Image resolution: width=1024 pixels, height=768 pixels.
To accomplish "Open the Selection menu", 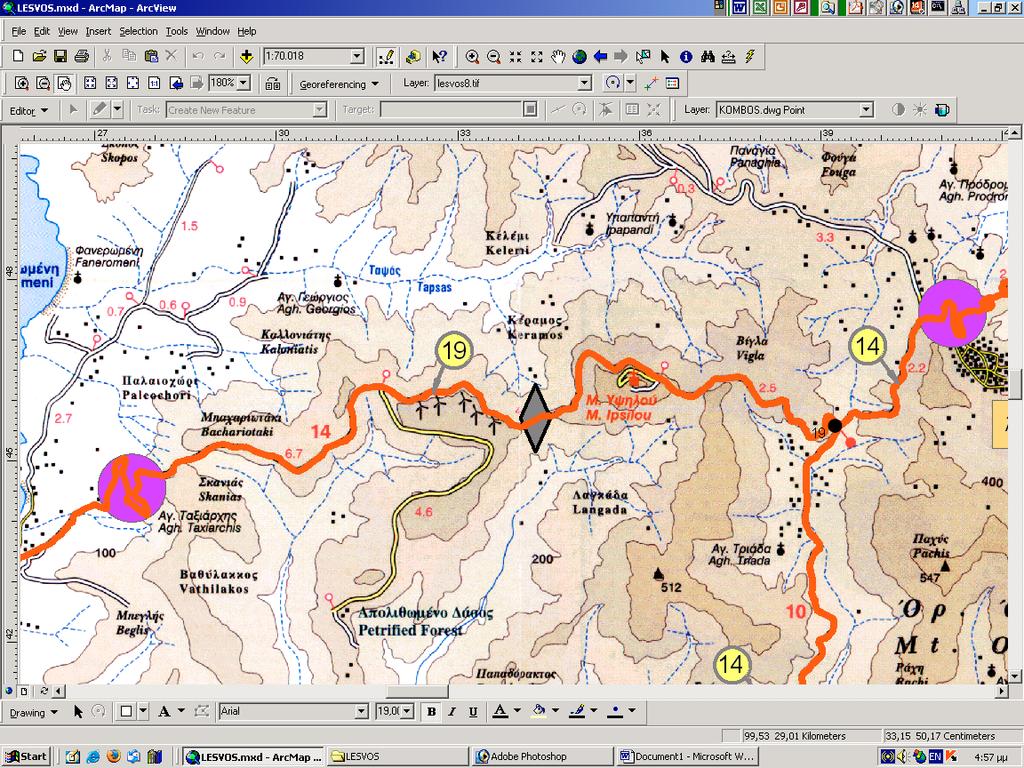I will pos(138,31).
